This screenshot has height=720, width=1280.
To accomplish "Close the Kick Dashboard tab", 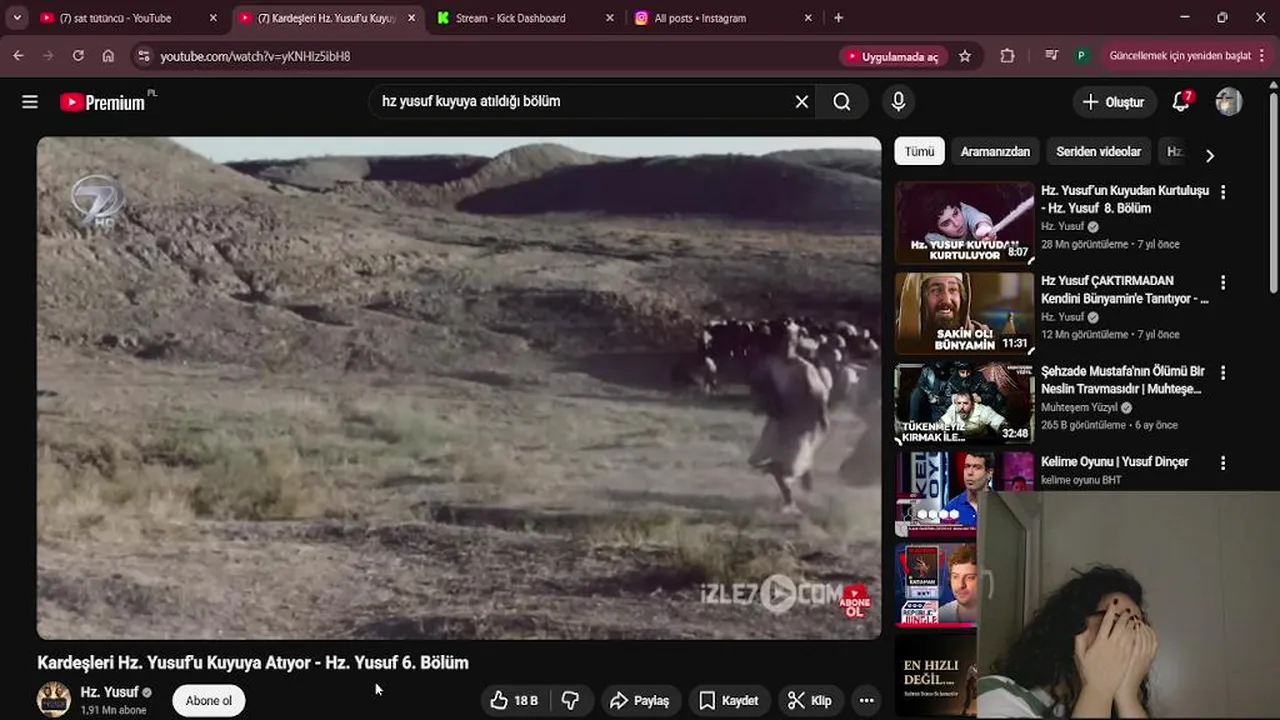I will click(x=610, y=18).
